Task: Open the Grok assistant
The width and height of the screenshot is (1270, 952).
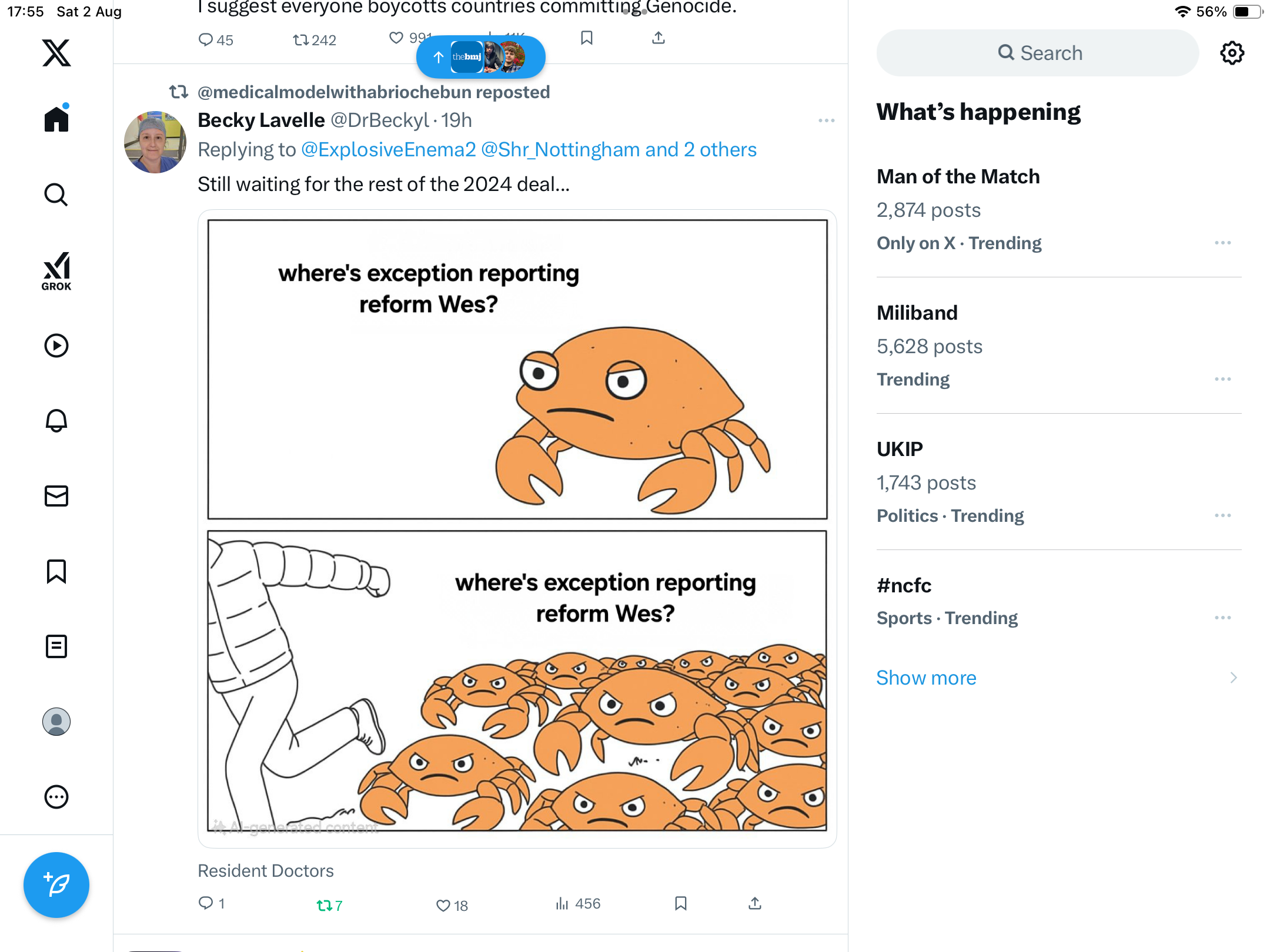Action: [56, 271]
